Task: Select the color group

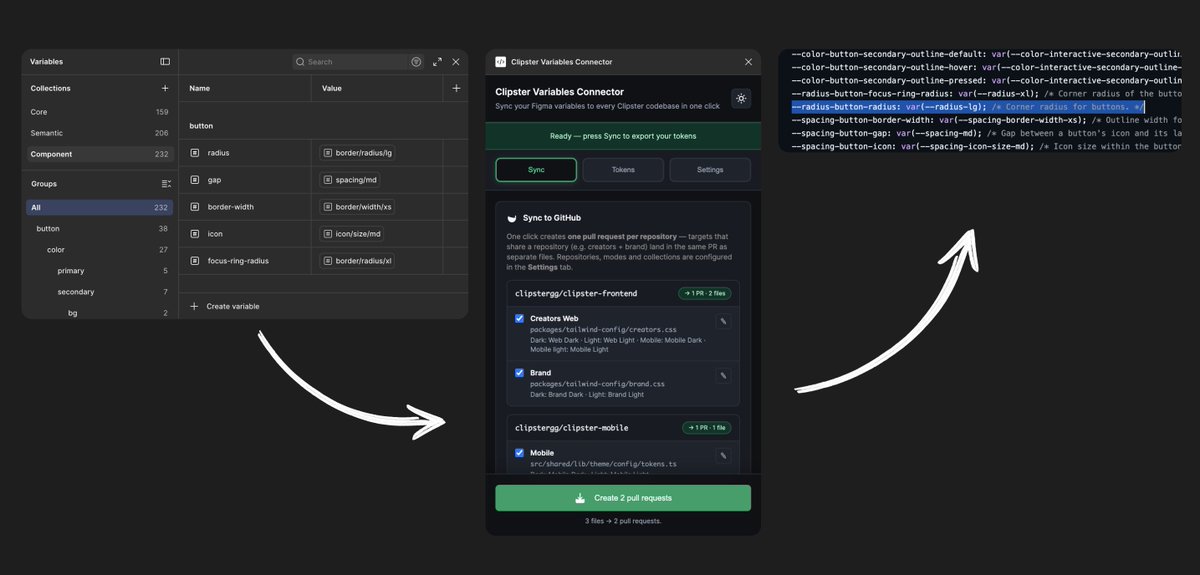Action: 99,249
